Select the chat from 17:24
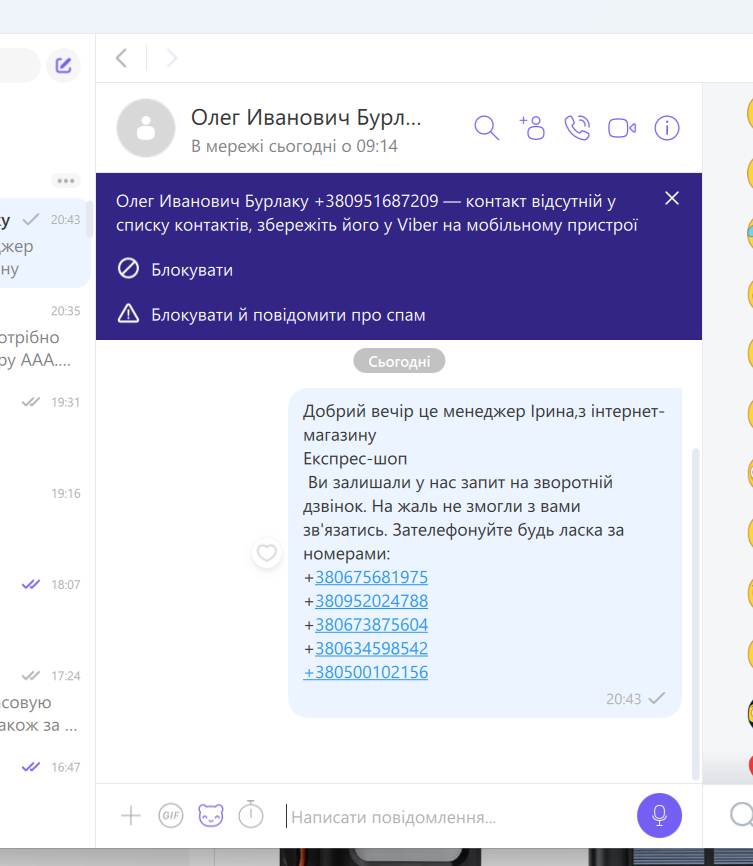The image size is (753, 866). (45, 700)
